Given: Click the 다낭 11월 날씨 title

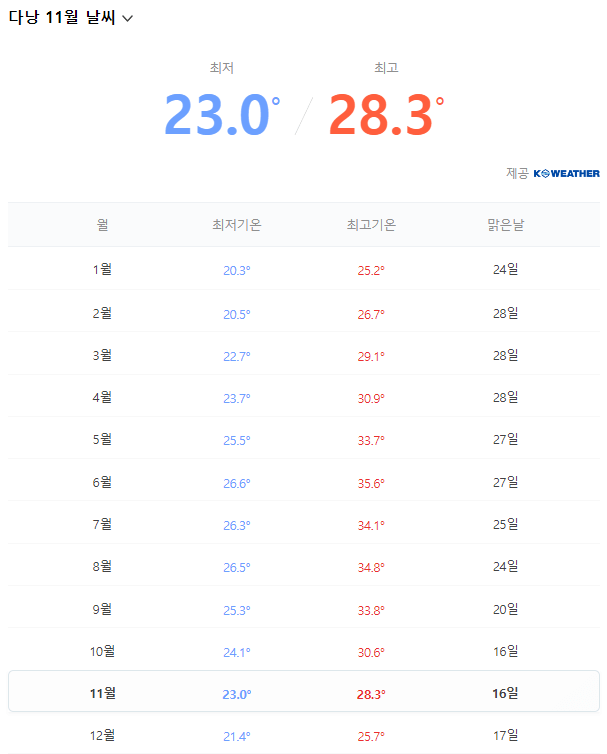Looking at the screenshot, I should point(62,17).
